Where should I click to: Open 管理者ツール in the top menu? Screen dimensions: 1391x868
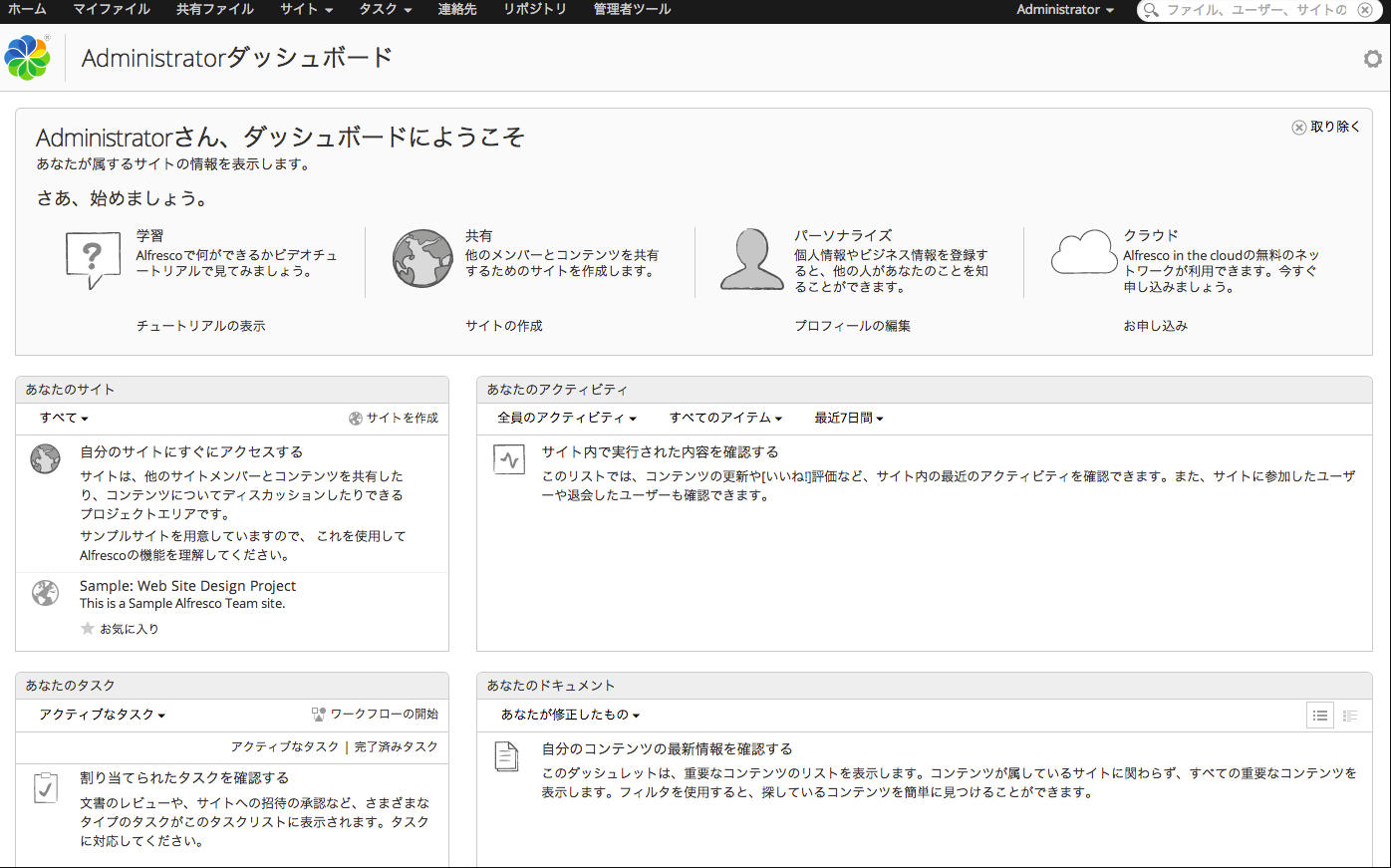tap(633, 10)
